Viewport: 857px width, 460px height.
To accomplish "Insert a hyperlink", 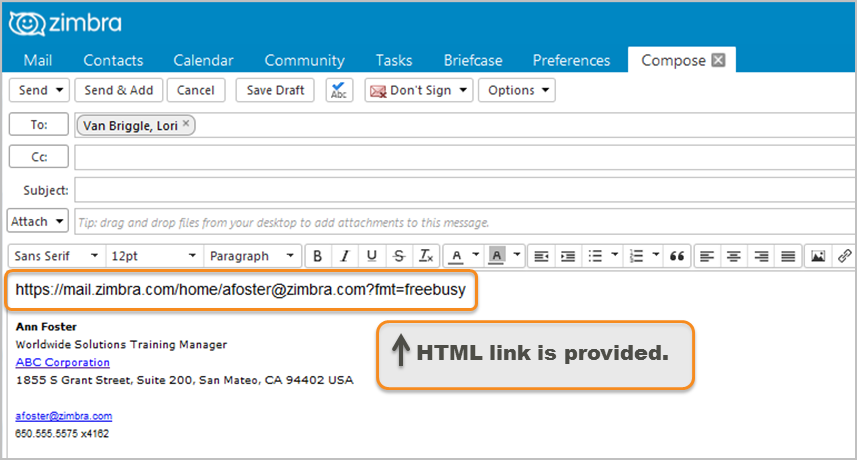I will click(844, 256).
